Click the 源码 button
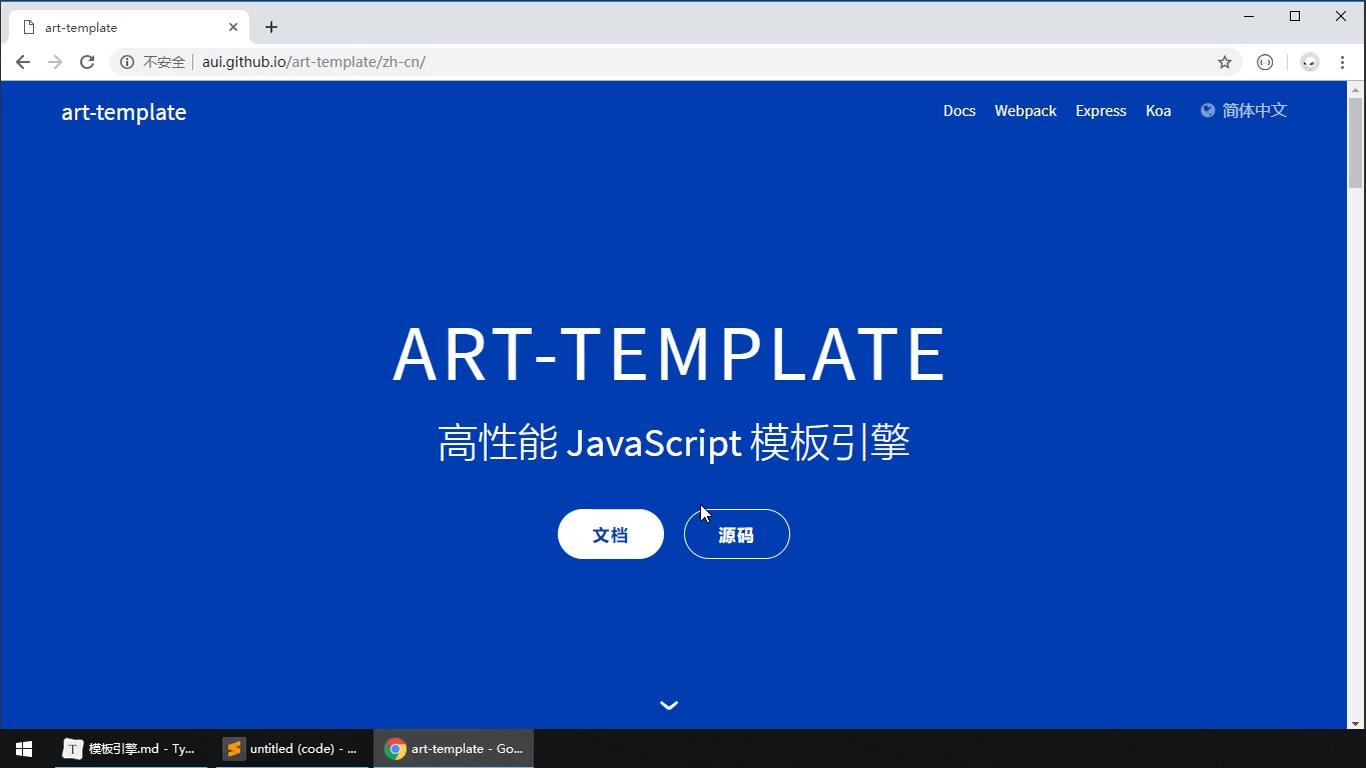 737,534
